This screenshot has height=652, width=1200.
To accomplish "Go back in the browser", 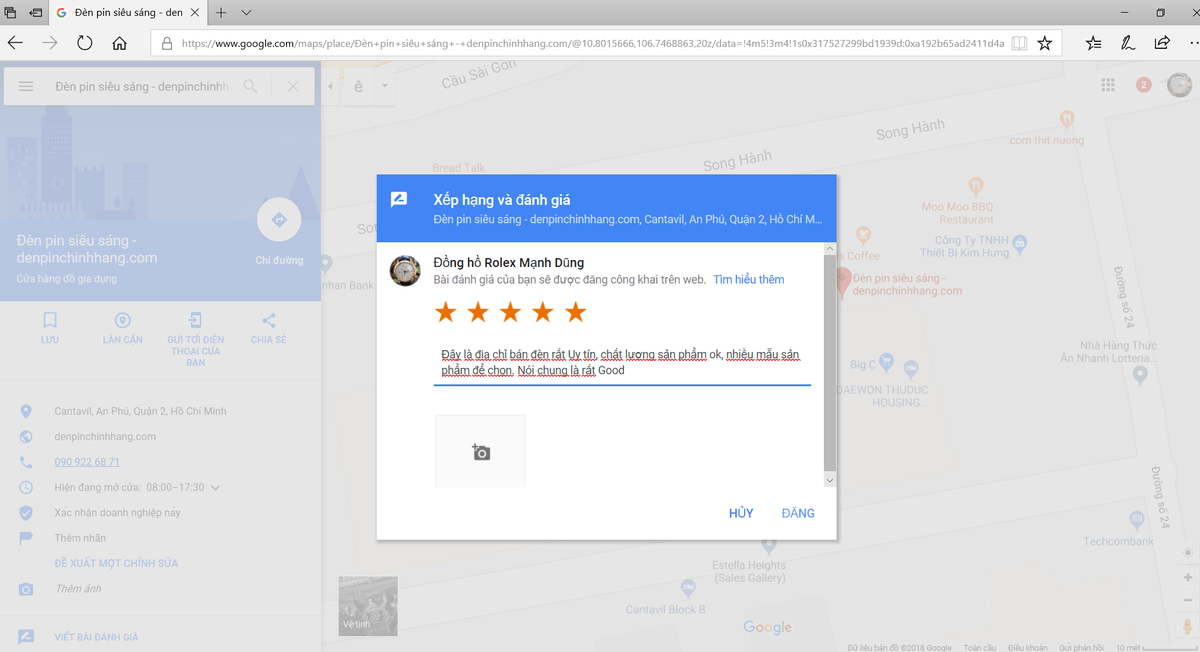I will pyautogui.click(x=15, y=43).
